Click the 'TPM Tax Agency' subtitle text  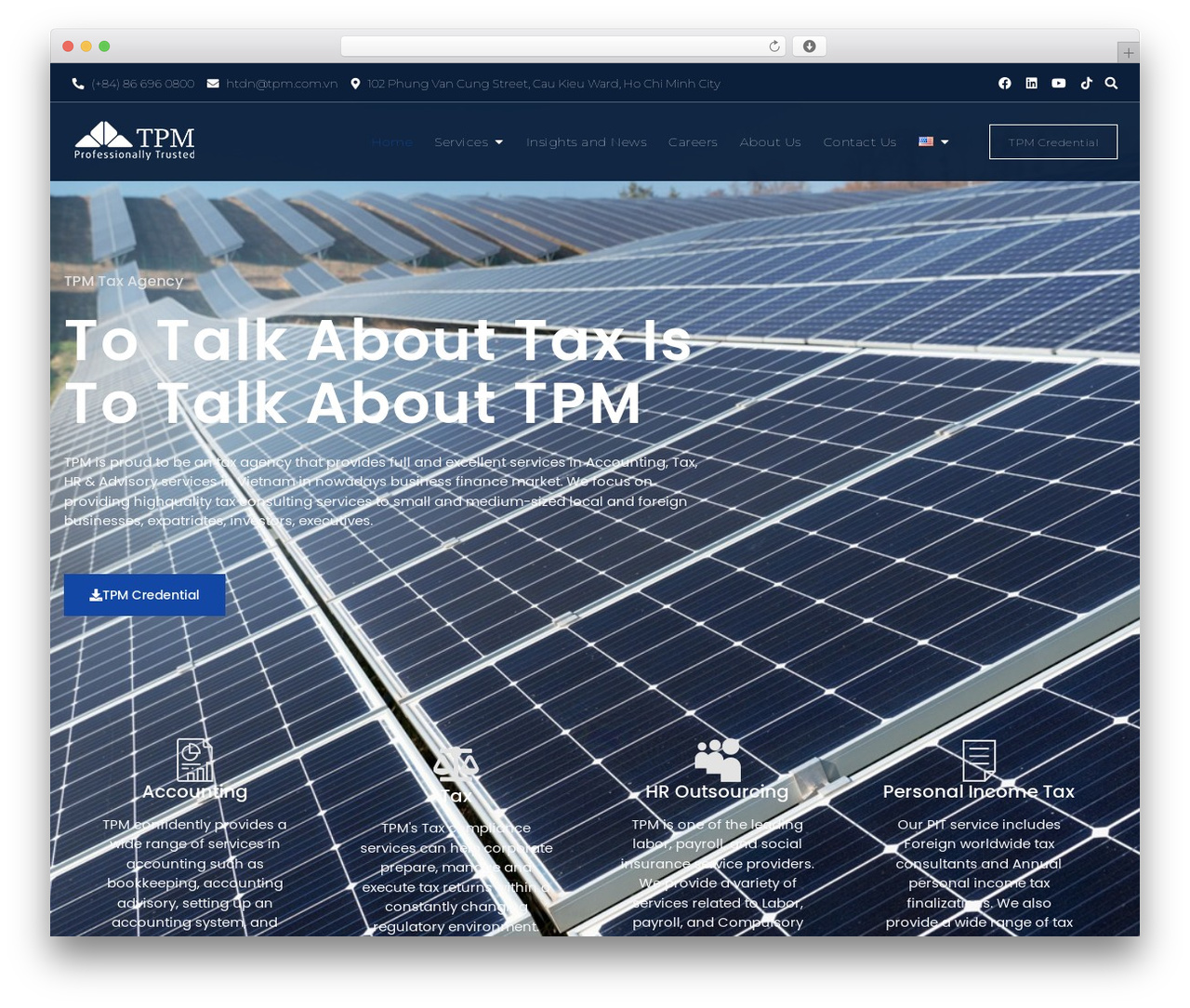tap(124, 281)
